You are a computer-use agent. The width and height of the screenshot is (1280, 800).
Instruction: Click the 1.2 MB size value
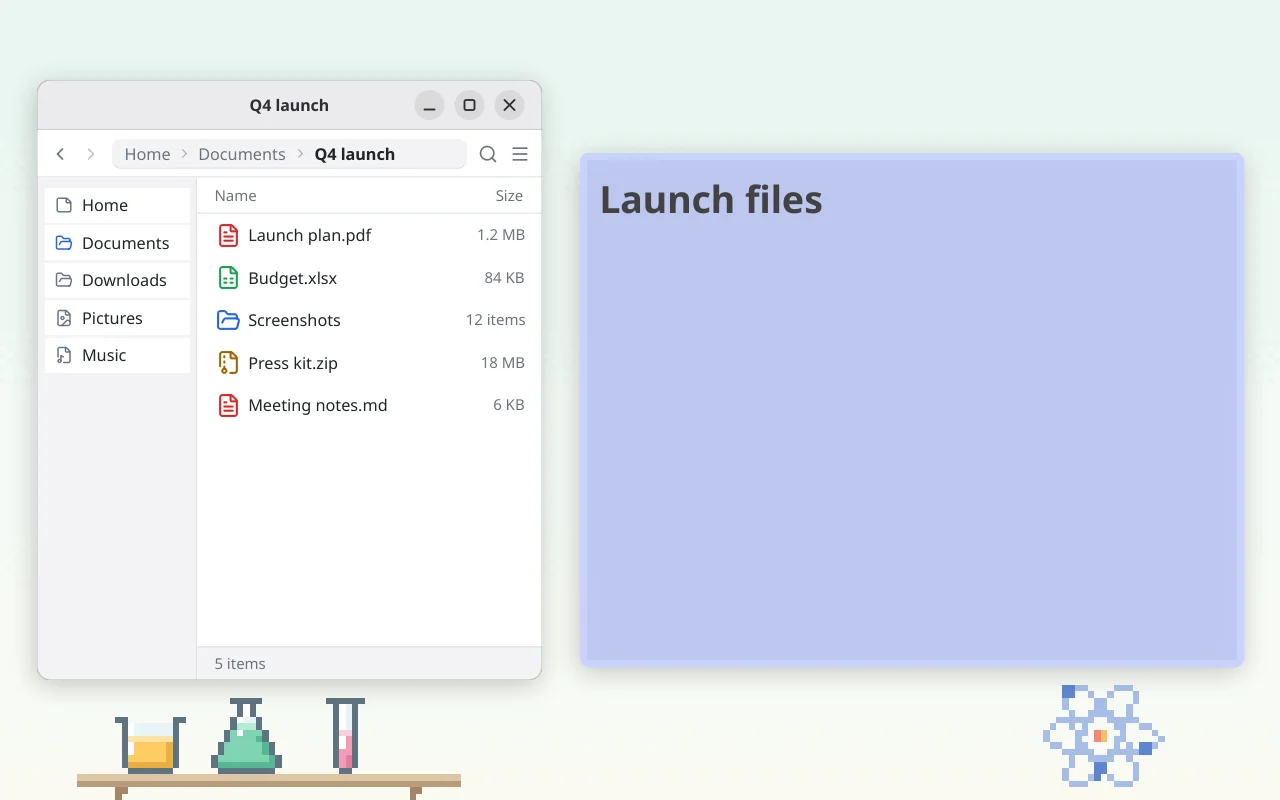tap(501, 235)
